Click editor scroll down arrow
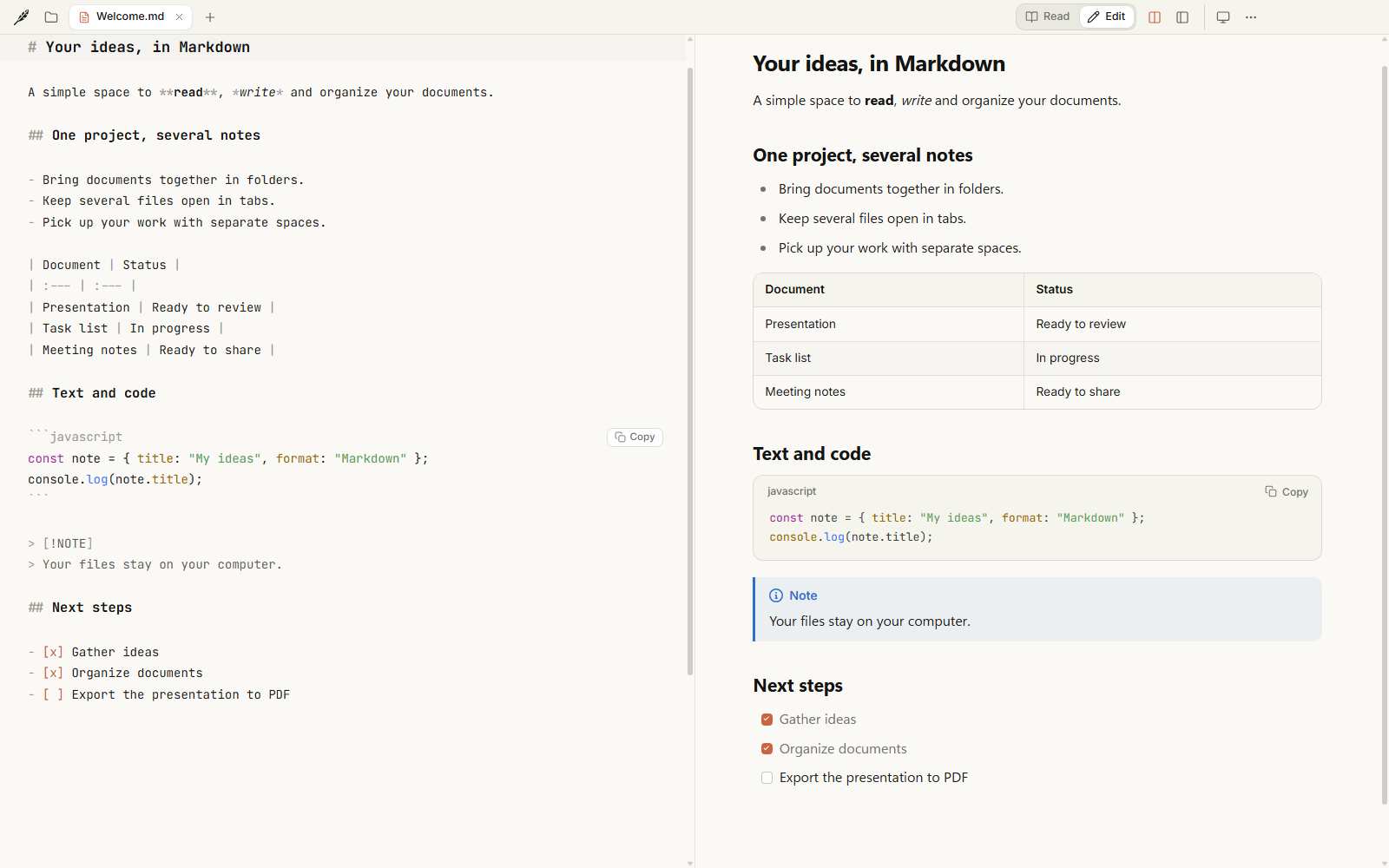 coord(690,863)
